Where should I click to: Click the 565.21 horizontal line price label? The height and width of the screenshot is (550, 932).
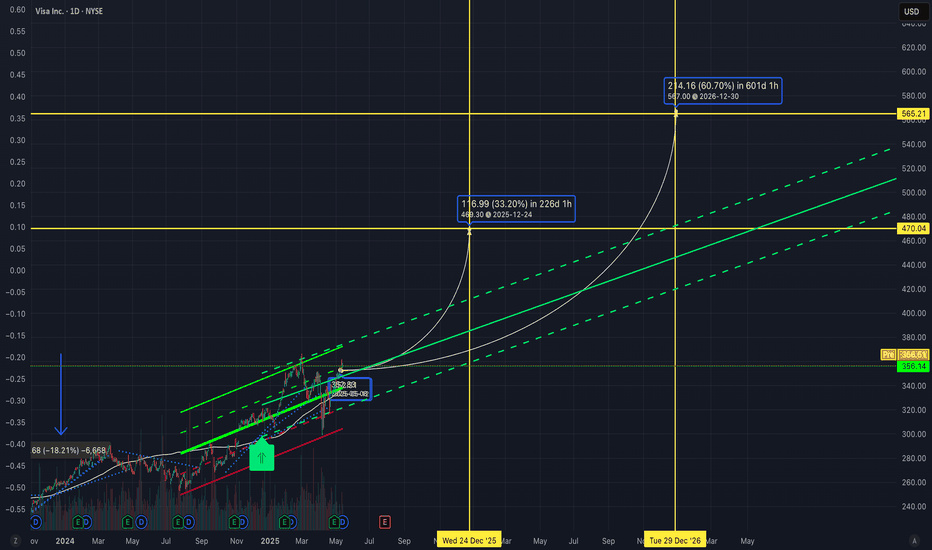click(913, 114)
